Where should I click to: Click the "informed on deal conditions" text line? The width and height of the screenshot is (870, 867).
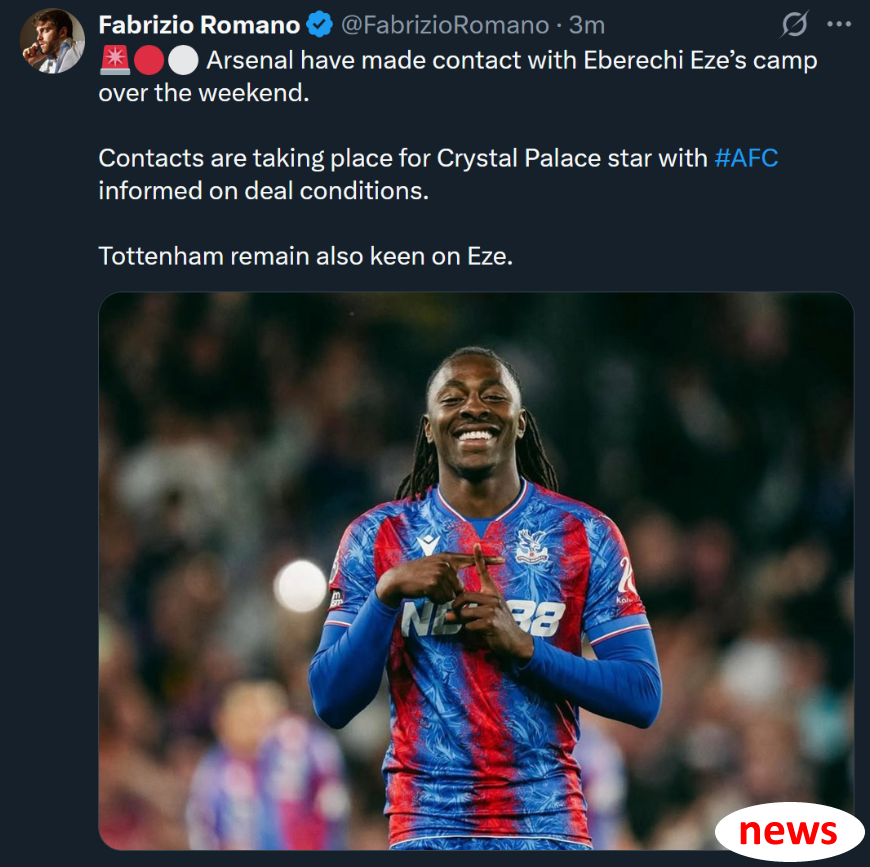coord(264,191)
